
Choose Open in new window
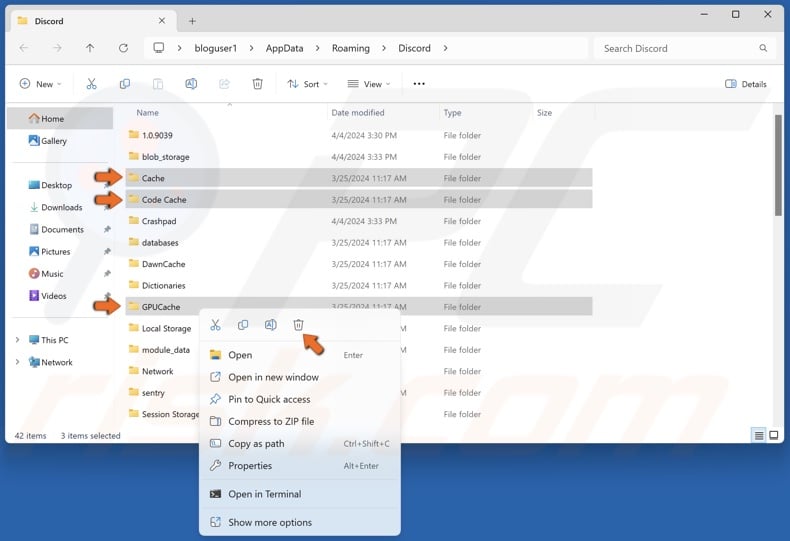tap(300, 377)
